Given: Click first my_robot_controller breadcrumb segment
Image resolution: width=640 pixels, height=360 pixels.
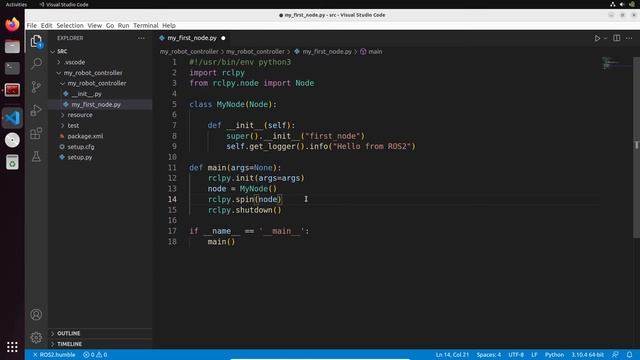Looking at the screenshot, I should pyautogui.click(x=189, y=52).
